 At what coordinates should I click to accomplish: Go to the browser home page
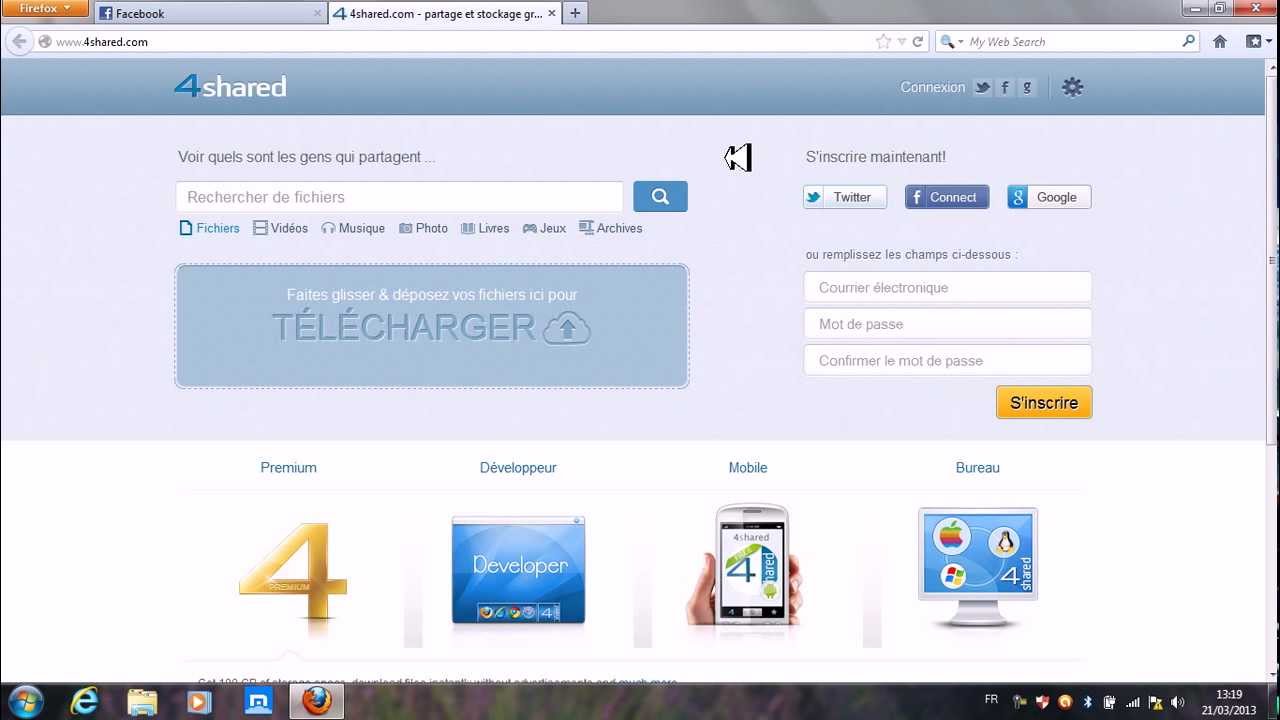(x=1220, y=42)
